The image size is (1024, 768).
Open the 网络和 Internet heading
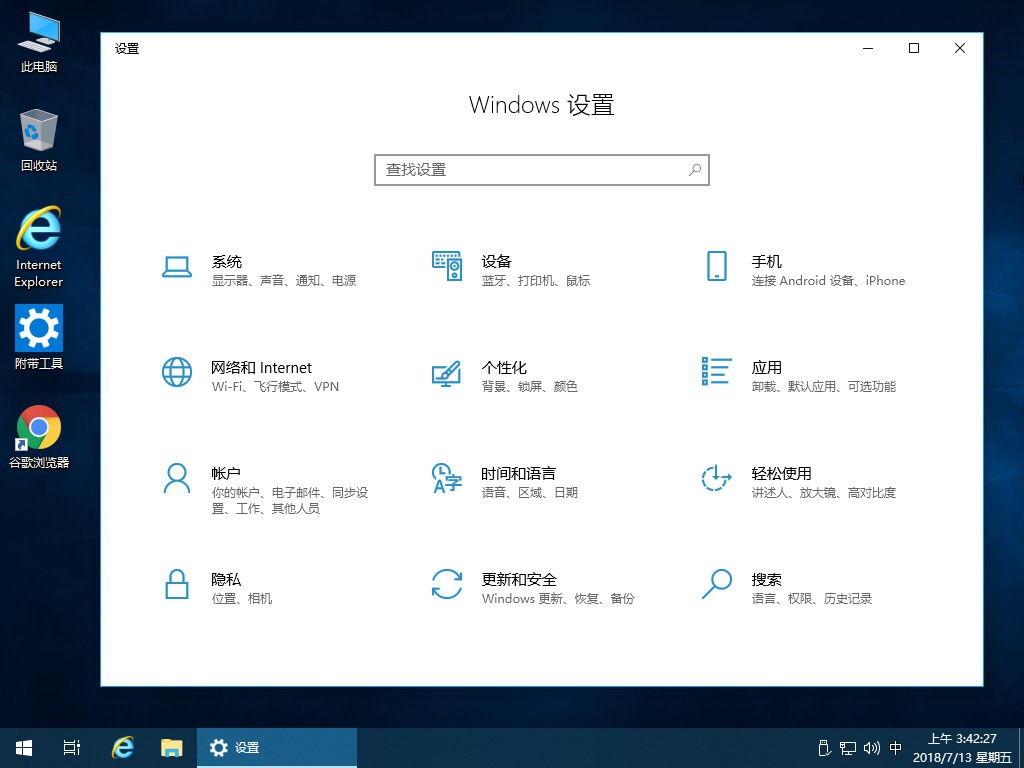click(261, 368)
